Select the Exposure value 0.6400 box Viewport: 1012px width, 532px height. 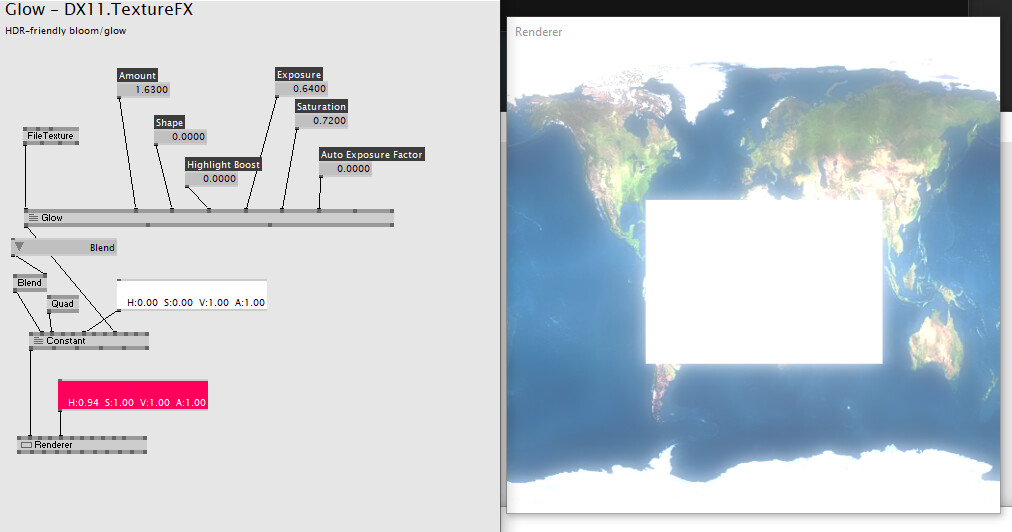[301, 88]
